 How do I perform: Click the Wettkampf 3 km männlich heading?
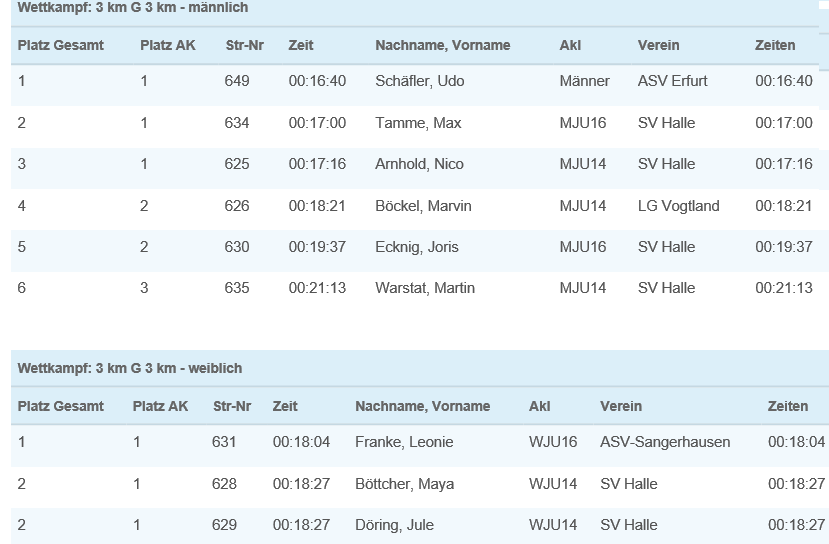pyautogui.click(x=133, y=7)
